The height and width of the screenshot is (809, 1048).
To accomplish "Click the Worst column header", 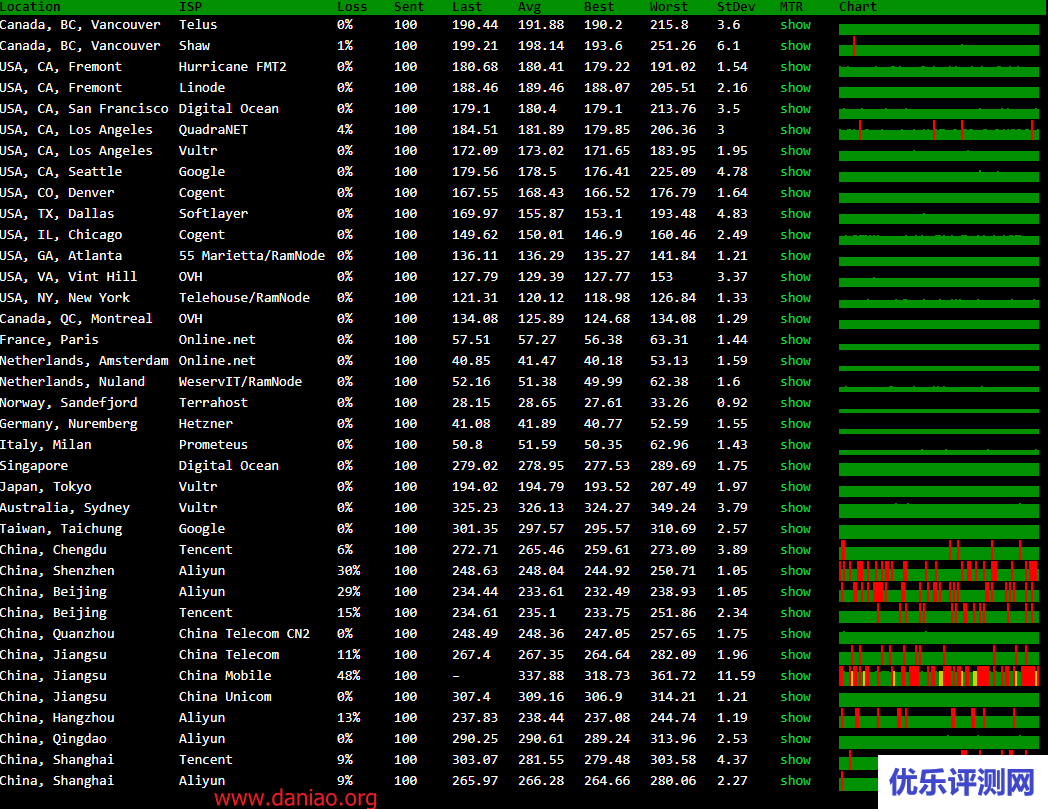I will (669, 7).
